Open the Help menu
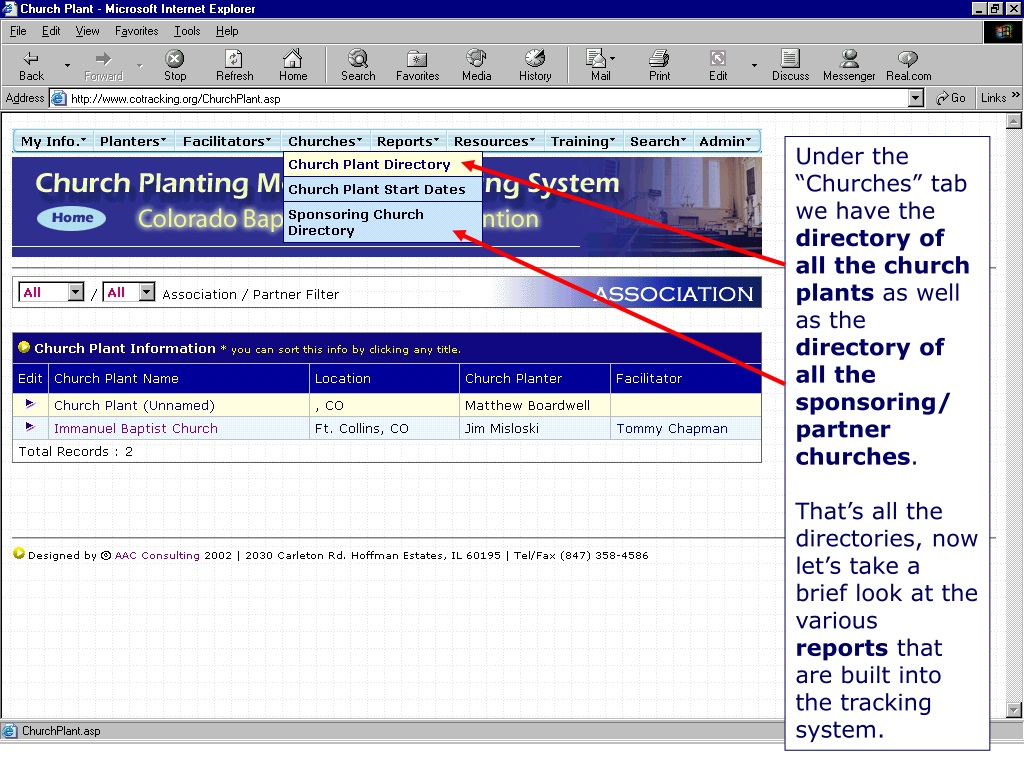Screen dimensions: 1024x768 tap(227, 31)
